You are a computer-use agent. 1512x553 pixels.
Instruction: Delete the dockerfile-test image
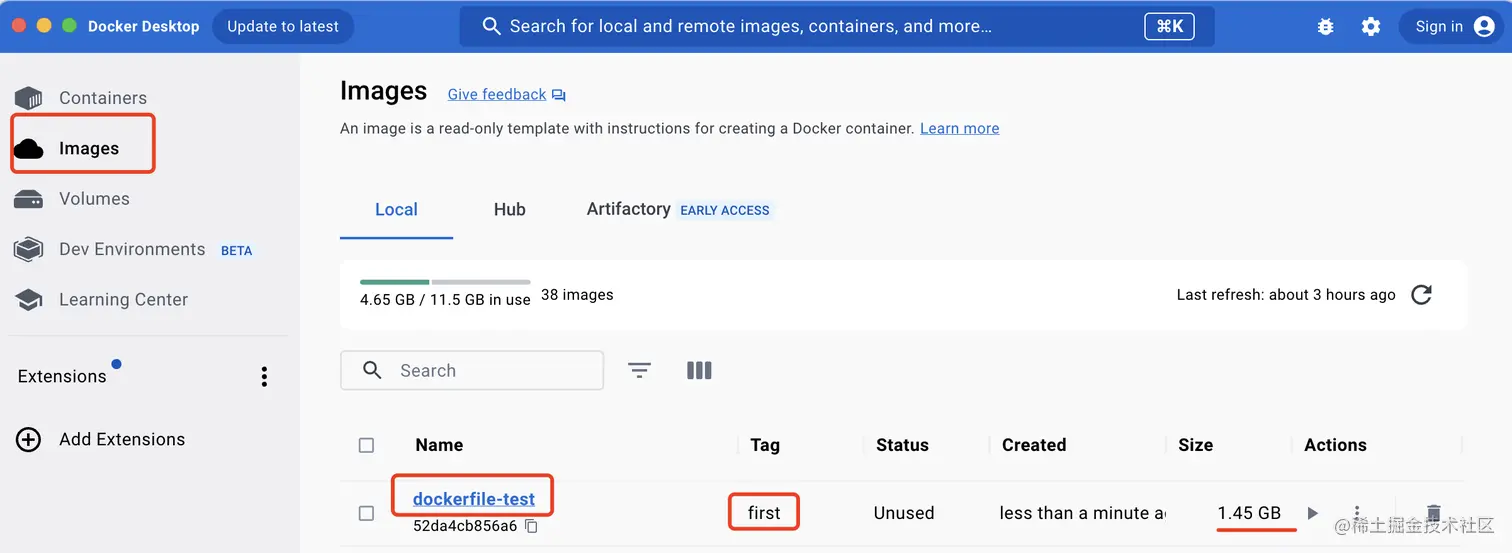tap(1433, 513)
